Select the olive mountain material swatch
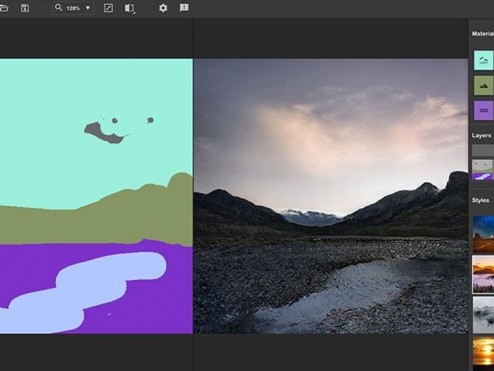This screenshot has height=371, width=494. 483,85
